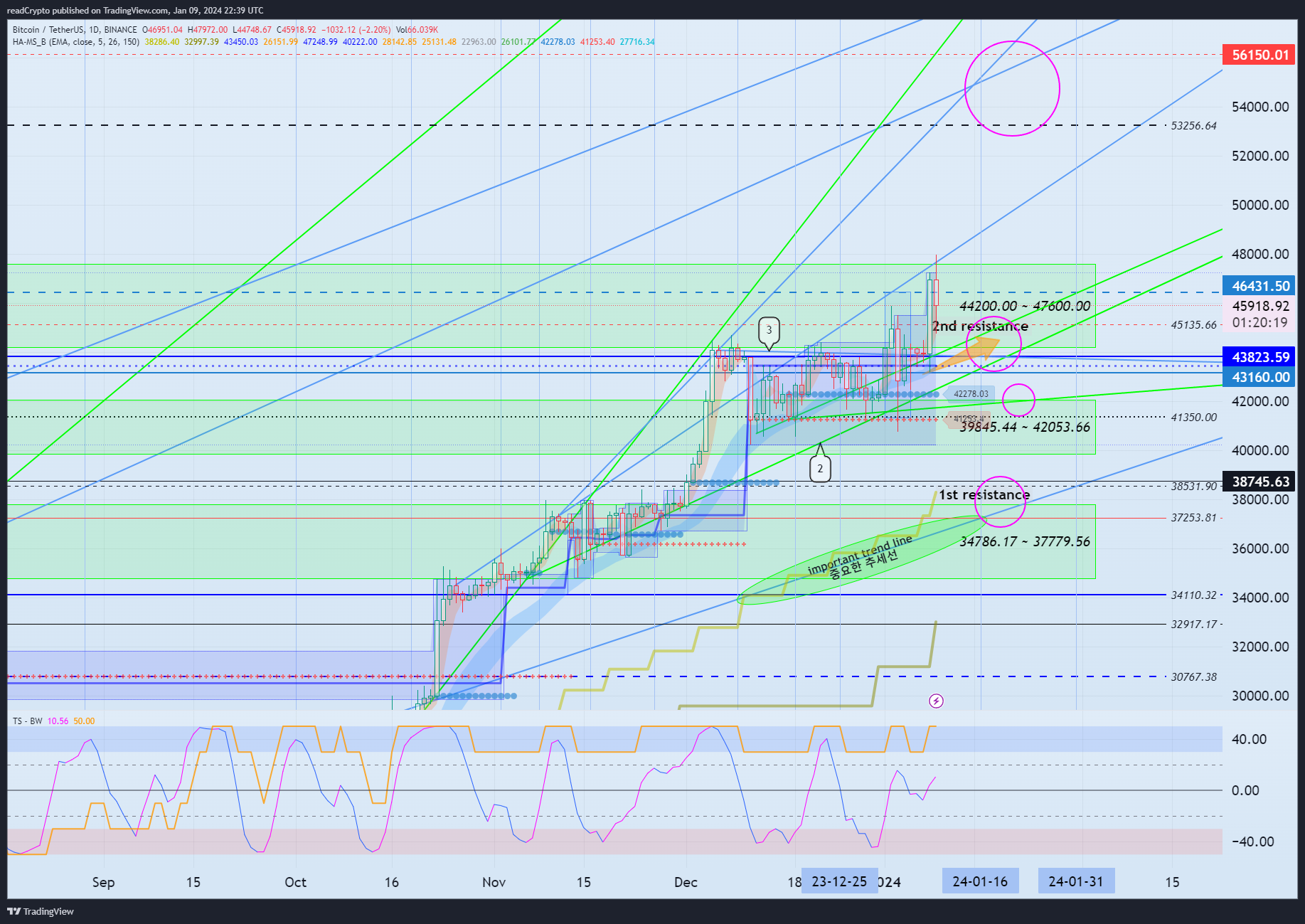Click the 41350.00 dotted line label
Image resolution: width=1305 pixels, height=924 pixels.
tap(1193, 418)
